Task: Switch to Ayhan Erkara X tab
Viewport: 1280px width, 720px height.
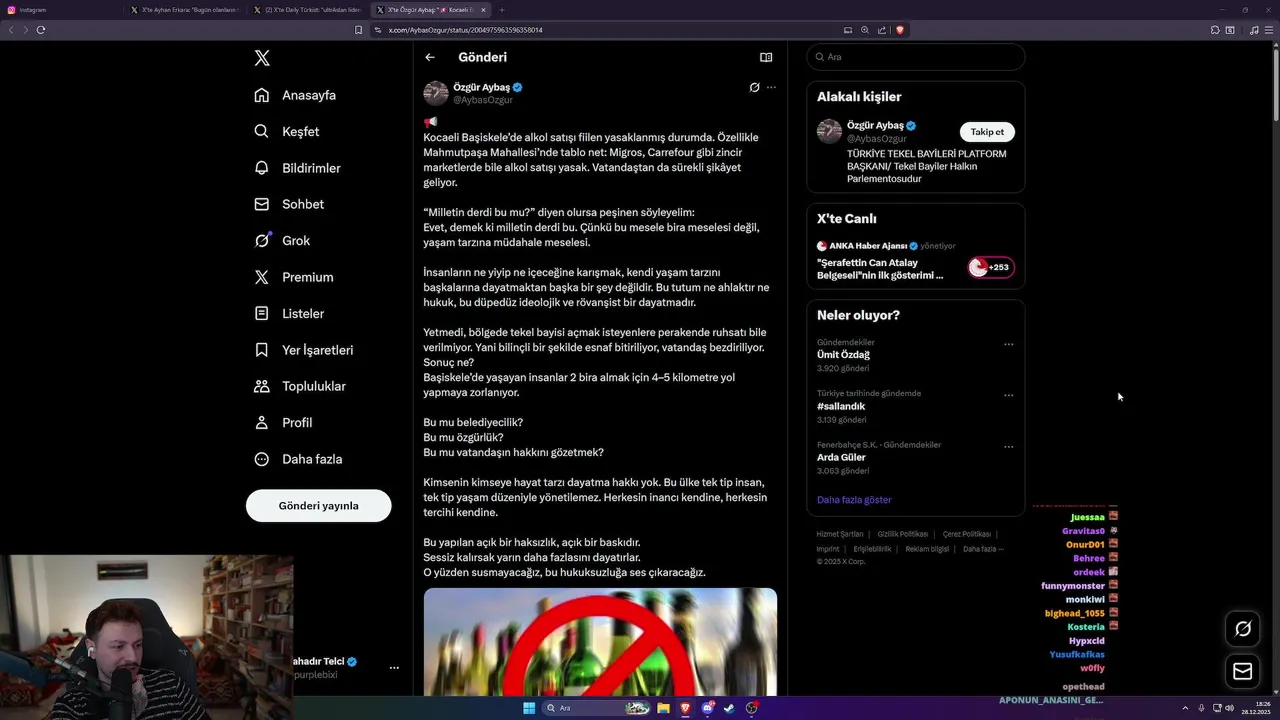Action: point(186,10)
